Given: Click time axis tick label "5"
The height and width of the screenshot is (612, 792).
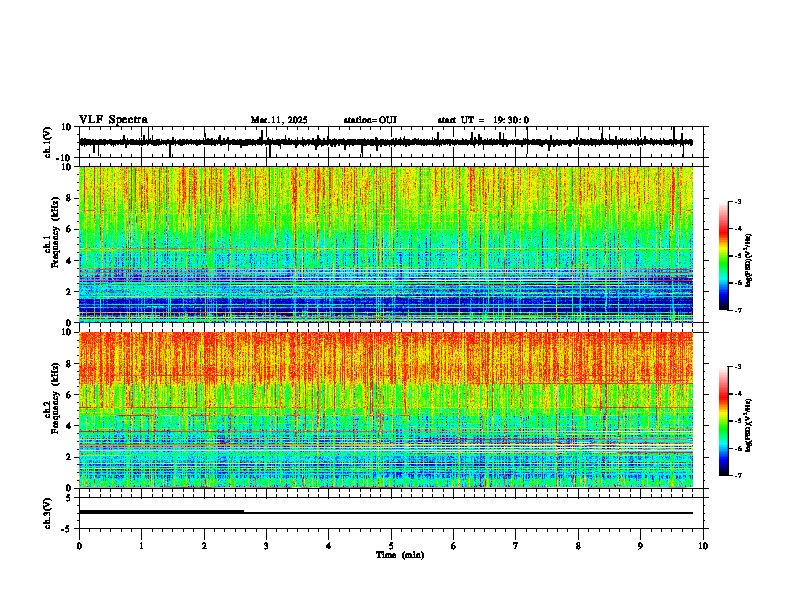Looking at the screenshot, I should [x=391, y=546].
